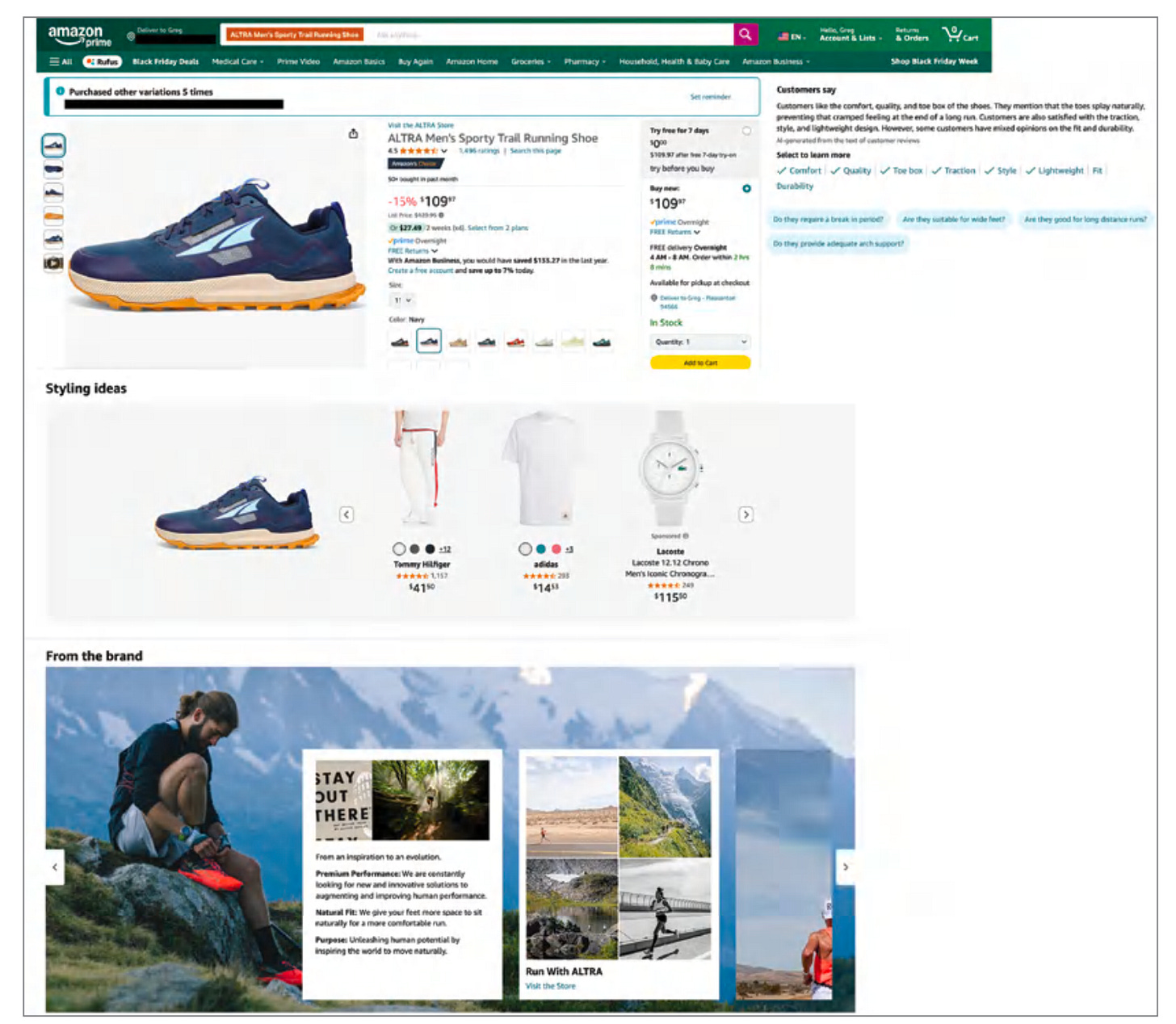Screen dimensions: 1176x1024
Task: Click Shop Black Friday Week
Action: pyautogui.click(x=934, y=61)
